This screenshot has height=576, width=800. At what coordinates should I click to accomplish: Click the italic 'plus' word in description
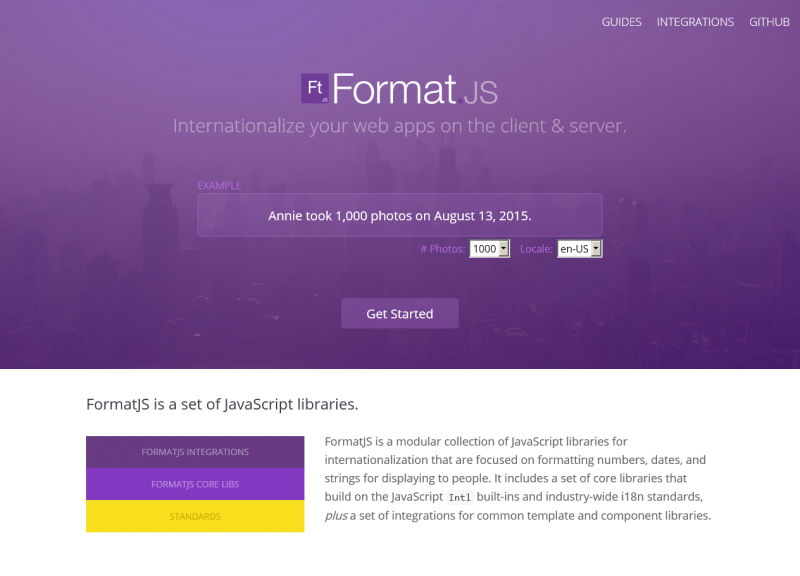pos(336,516)
